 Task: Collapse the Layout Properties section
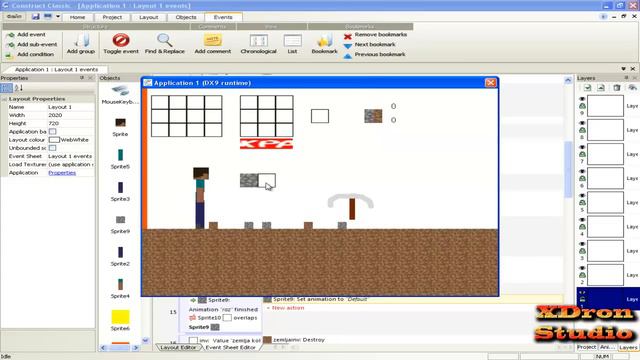click(x=4, y=99)
